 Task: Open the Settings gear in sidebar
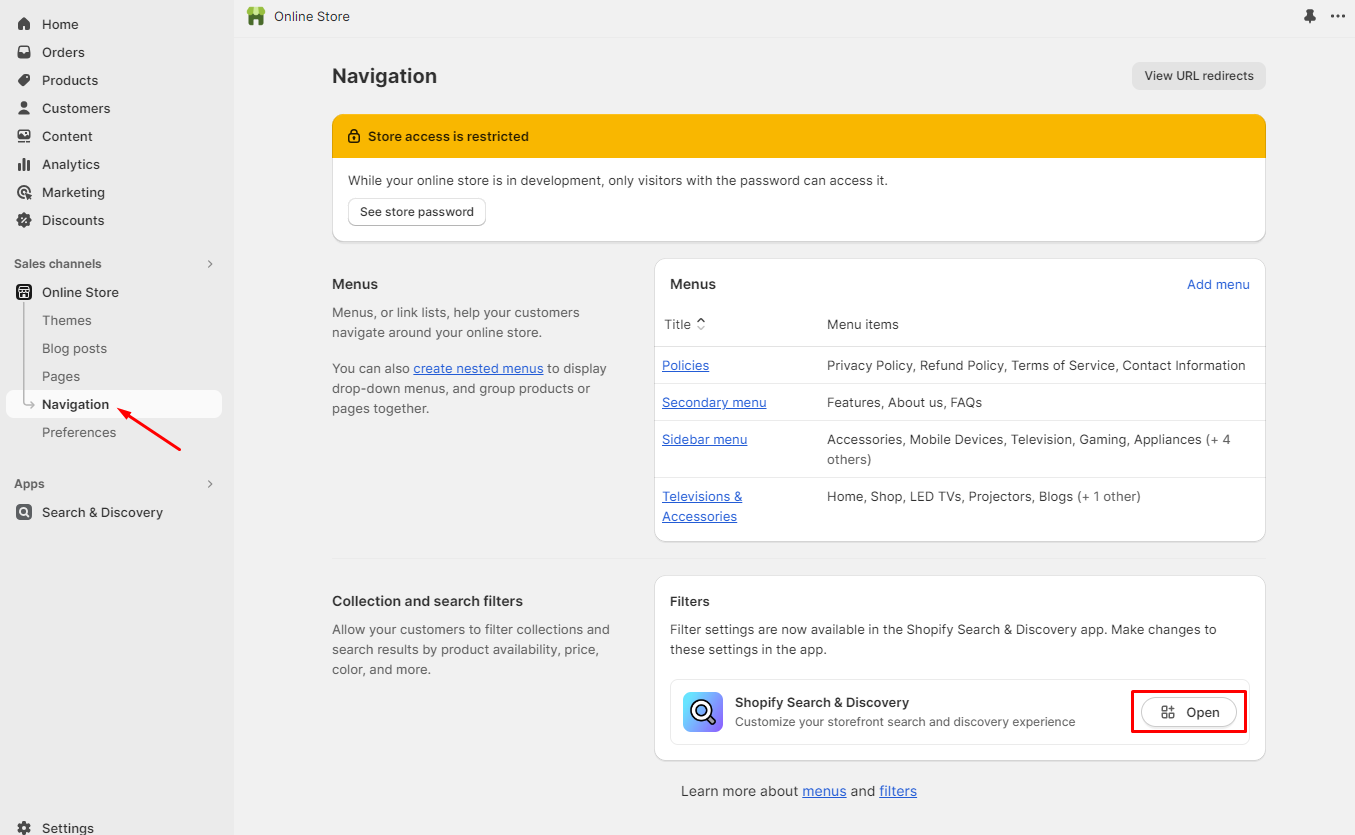(24, 827)
